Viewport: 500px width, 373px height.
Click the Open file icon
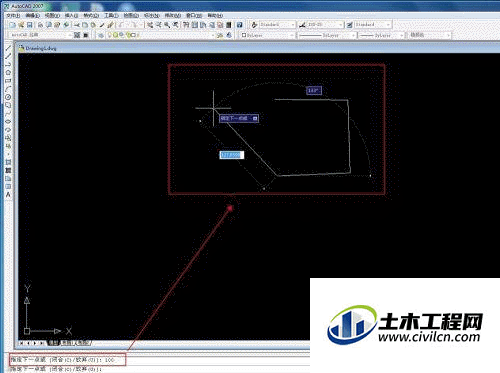click(21, 25)
